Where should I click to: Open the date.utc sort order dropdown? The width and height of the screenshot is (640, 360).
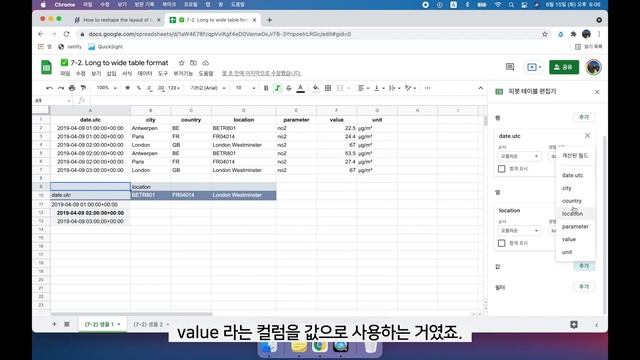tap(519, 156)
